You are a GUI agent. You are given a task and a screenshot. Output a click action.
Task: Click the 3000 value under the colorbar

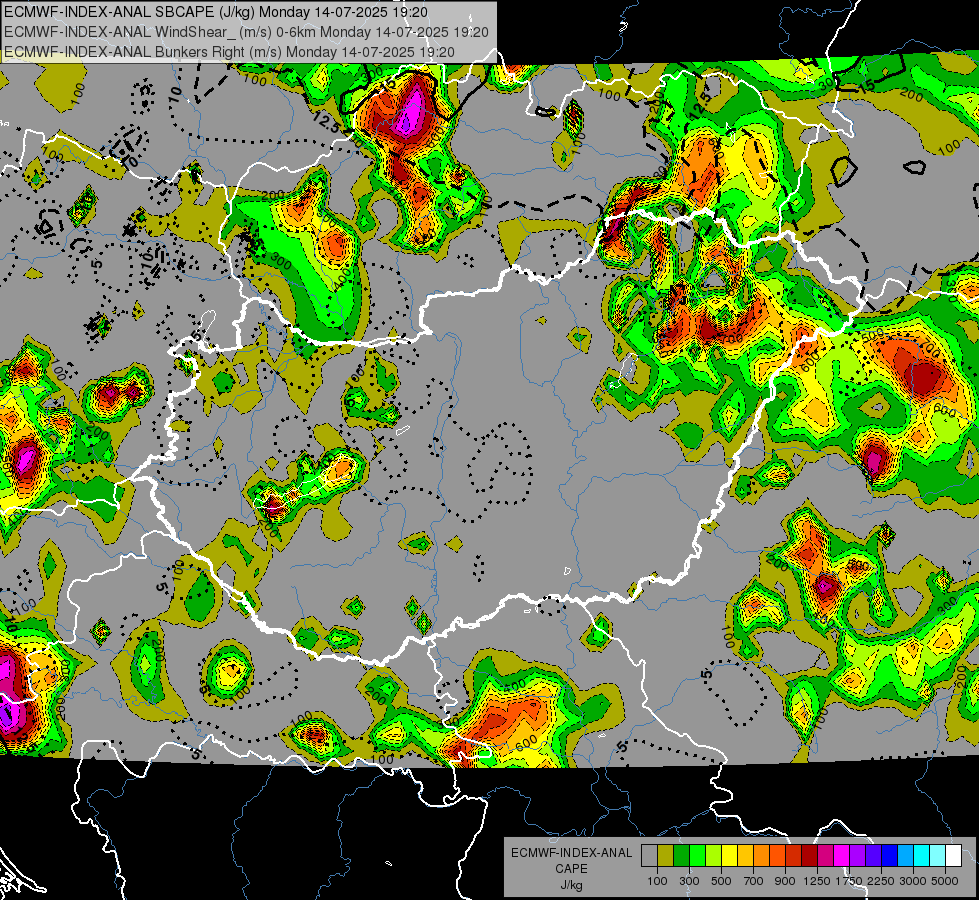pos(912,881)
